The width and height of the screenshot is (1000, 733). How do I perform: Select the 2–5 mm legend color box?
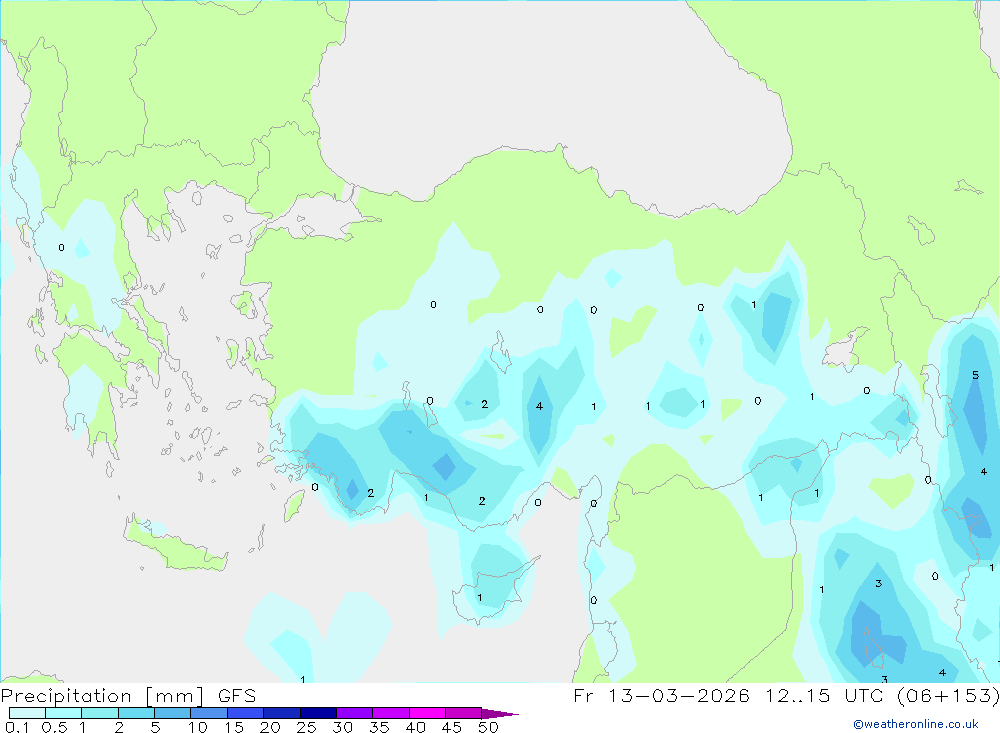pos(136,713)
